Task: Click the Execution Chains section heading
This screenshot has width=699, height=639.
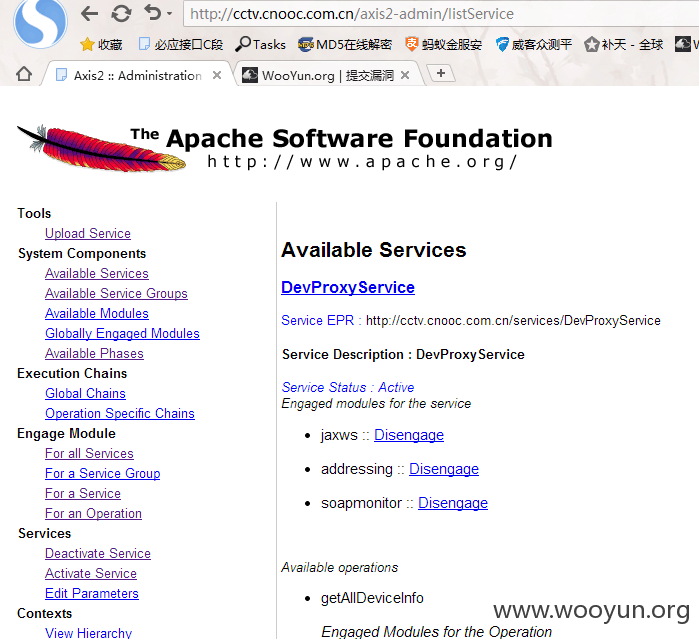Action: 72,373
